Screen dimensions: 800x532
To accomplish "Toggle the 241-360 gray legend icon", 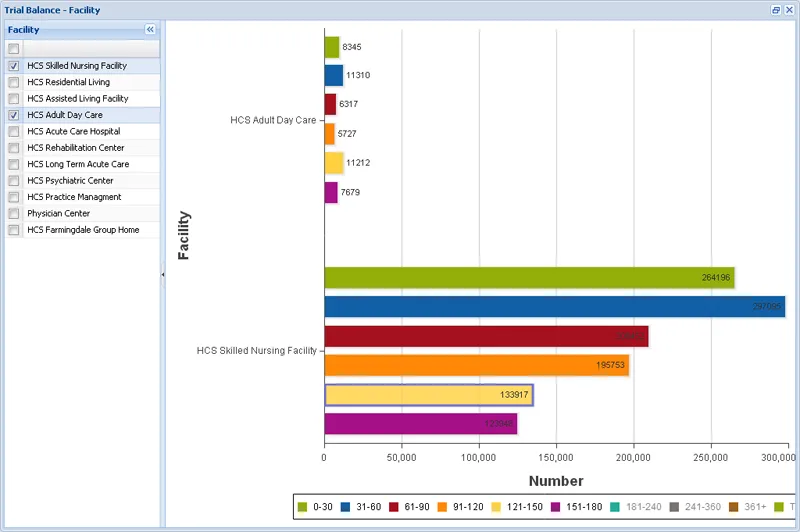I will (x=674, y=507).
